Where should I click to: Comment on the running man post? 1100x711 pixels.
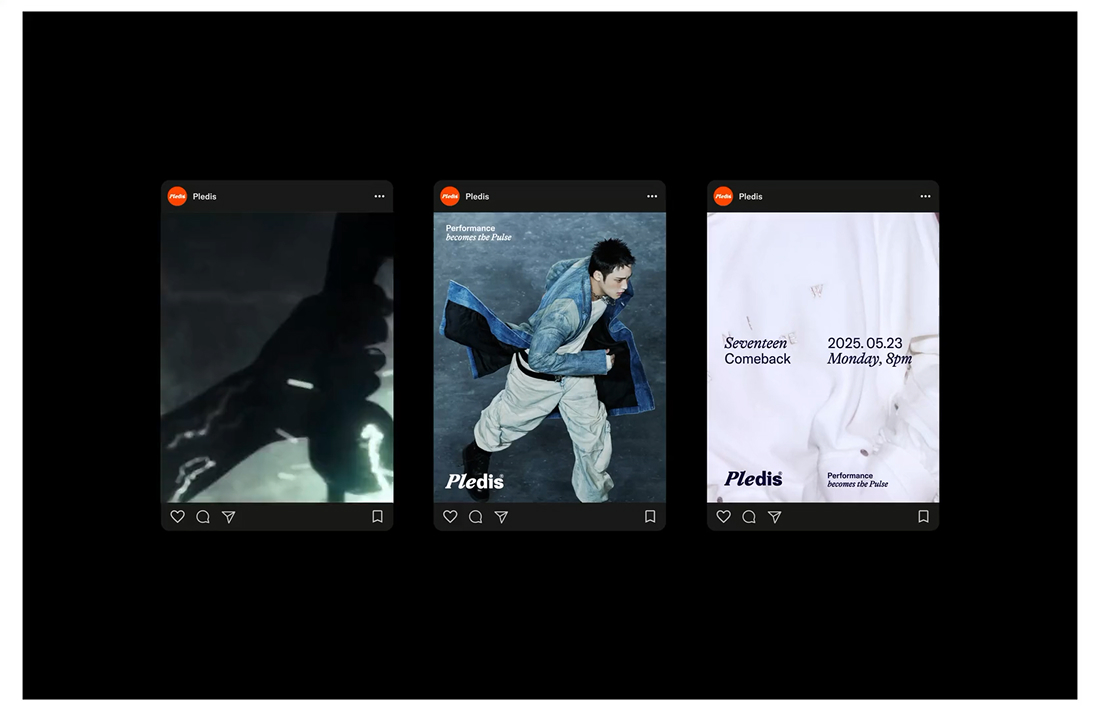(x=476, y=517)
